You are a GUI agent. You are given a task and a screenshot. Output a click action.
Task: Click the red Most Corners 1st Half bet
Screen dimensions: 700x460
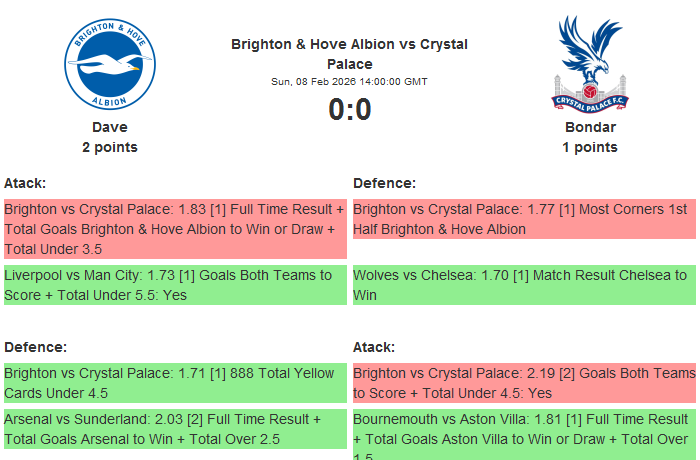point(524,219)
